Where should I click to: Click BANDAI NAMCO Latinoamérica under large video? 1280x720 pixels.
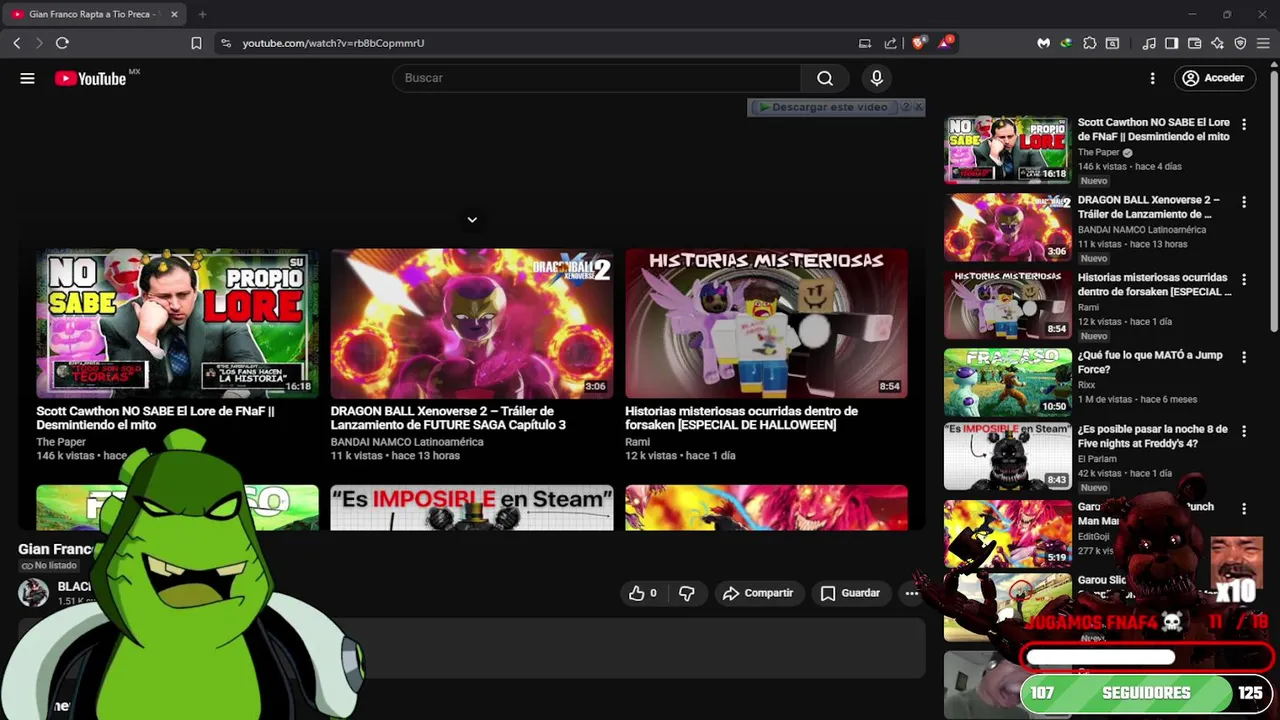tap(407, 442)
